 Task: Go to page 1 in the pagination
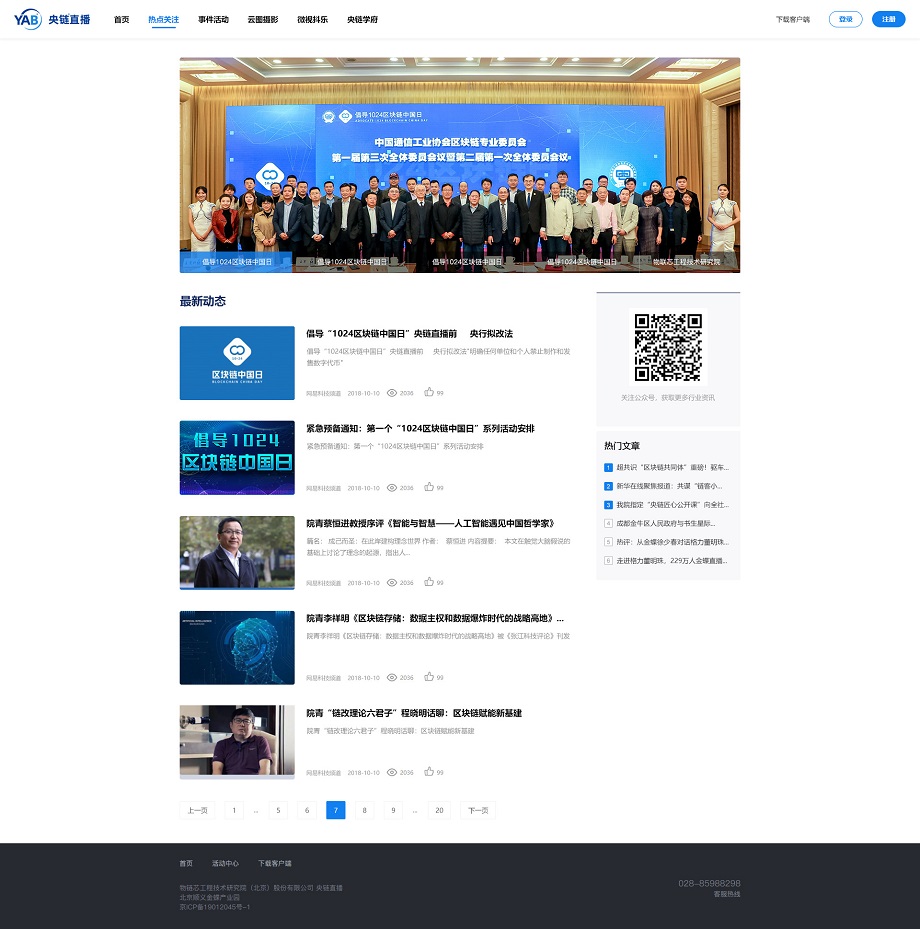click(x=234, y=810)
